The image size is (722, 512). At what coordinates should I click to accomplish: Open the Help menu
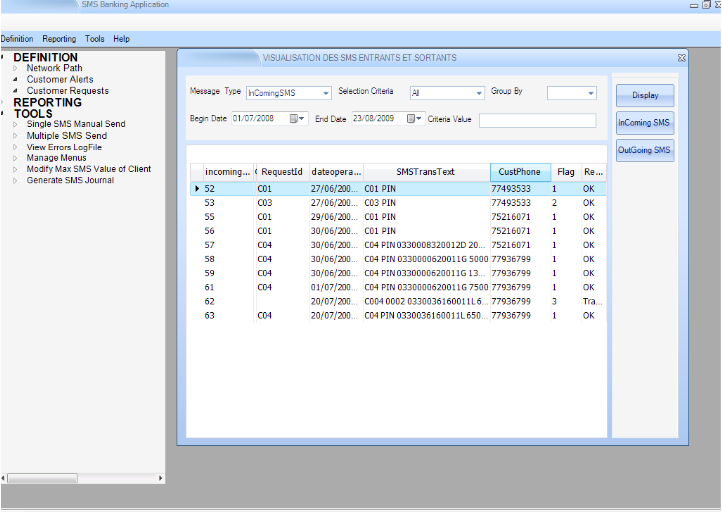point(121,39)
